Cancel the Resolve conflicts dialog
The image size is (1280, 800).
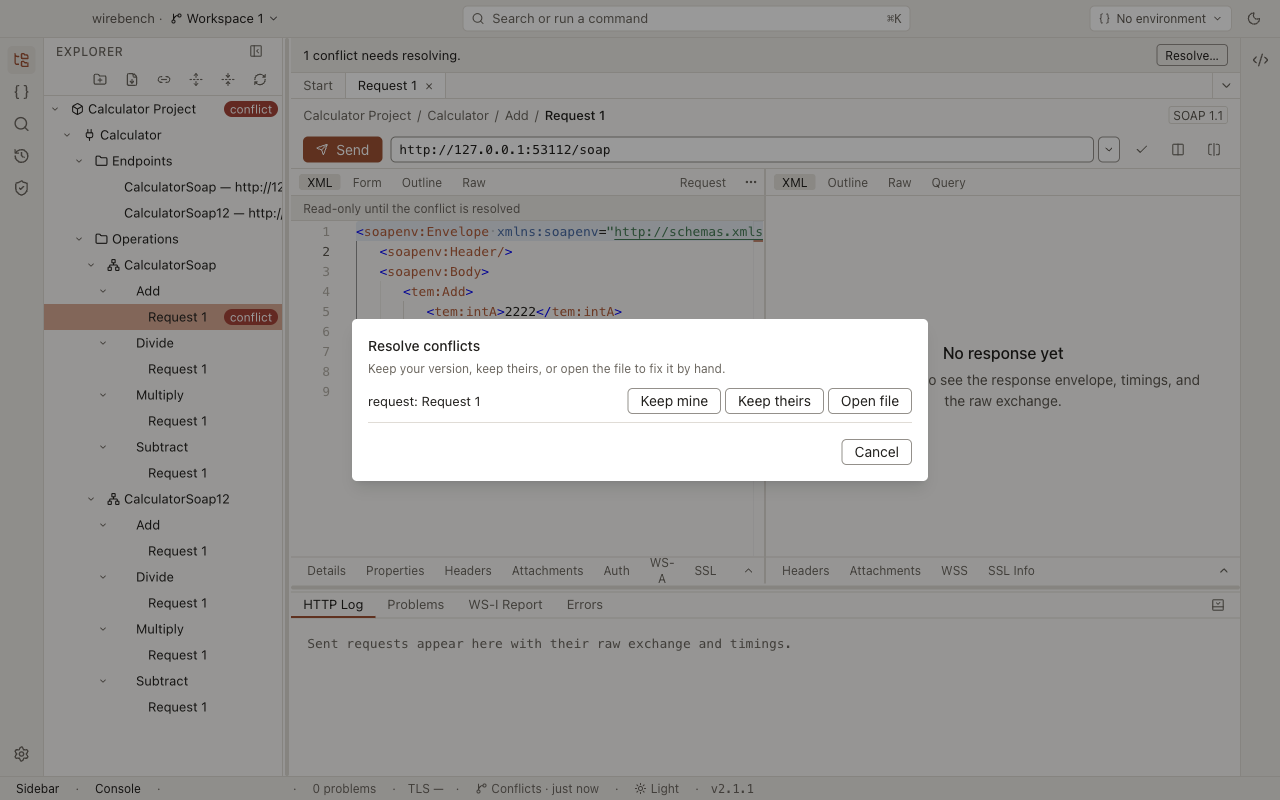point(877,452)
